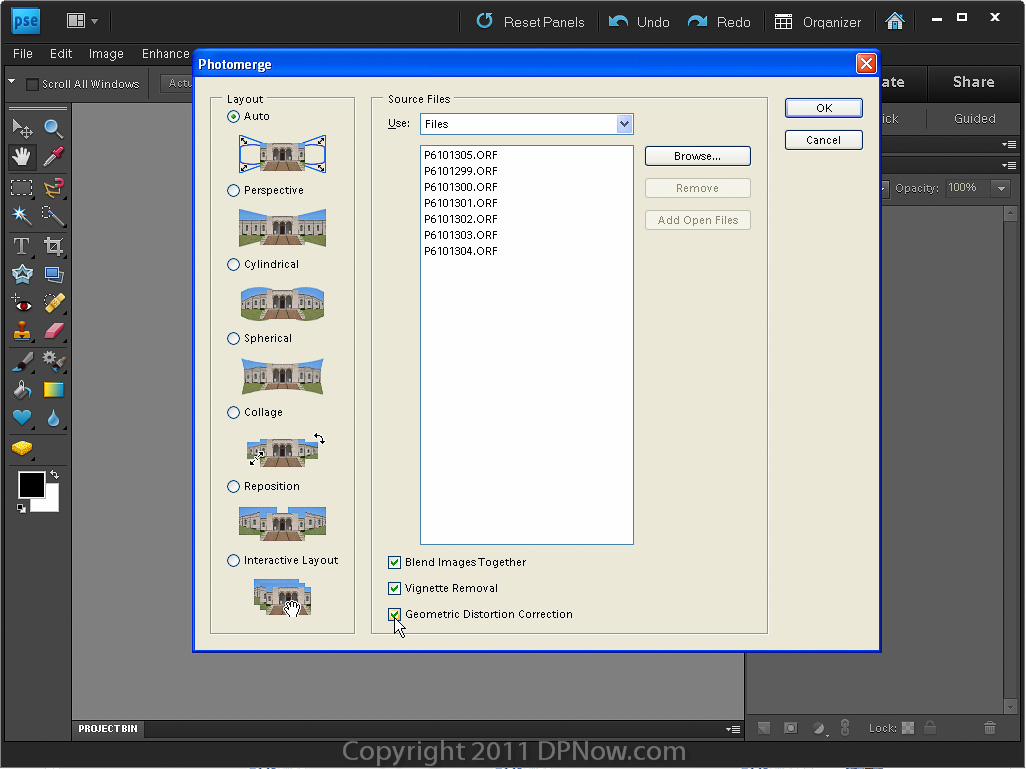Open the Edit menu
The width and height of the screenshot is (1026, 769).
(x=61, y=54)
